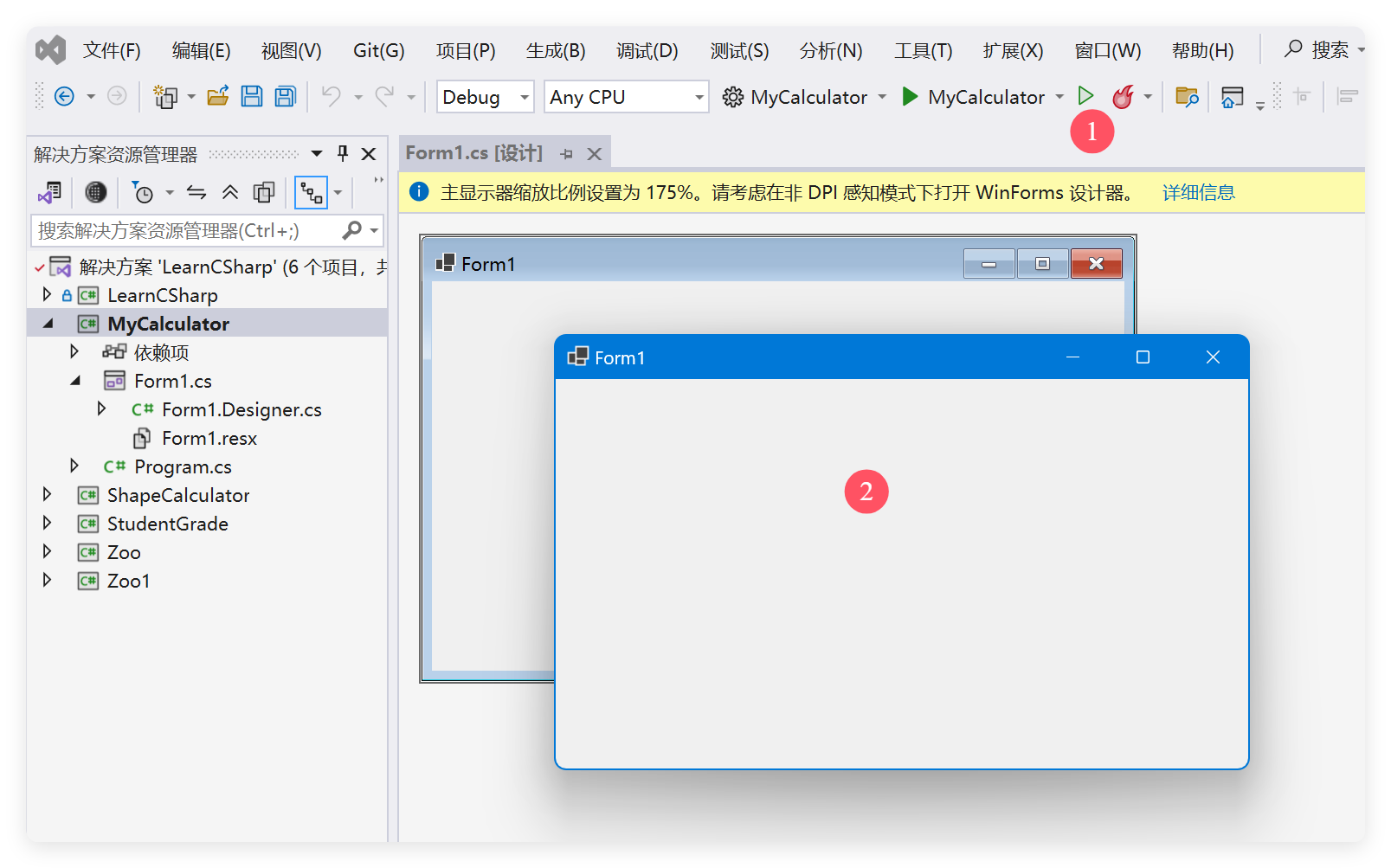Click the greyed navigate forward arrow icon

coord(117,96)
